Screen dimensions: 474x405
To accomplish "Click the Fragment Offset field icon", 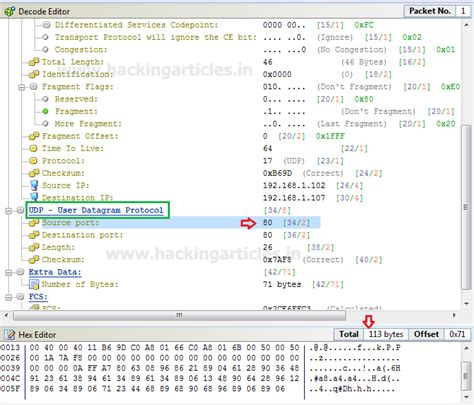I will click(x=34, y=136).
